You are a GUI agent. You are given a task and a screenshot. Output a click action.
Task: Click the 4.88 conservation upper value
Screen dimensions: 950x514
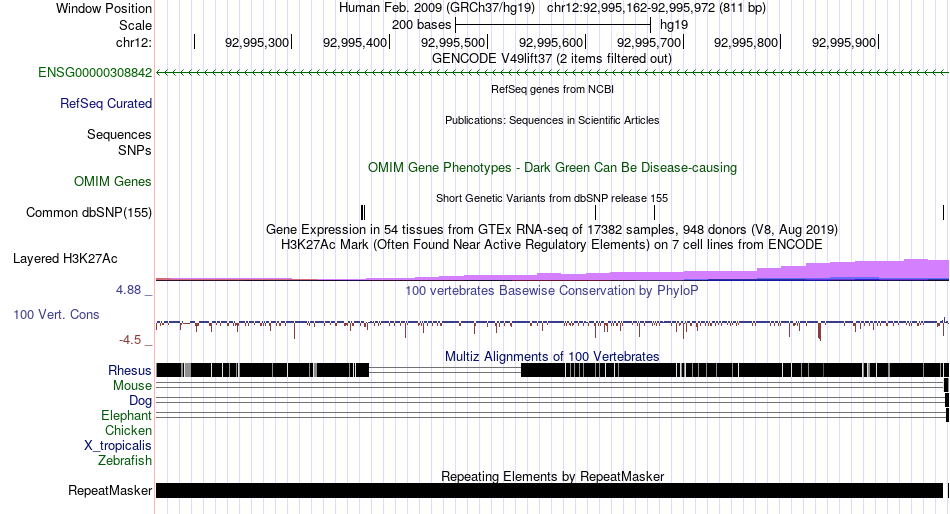128,290
